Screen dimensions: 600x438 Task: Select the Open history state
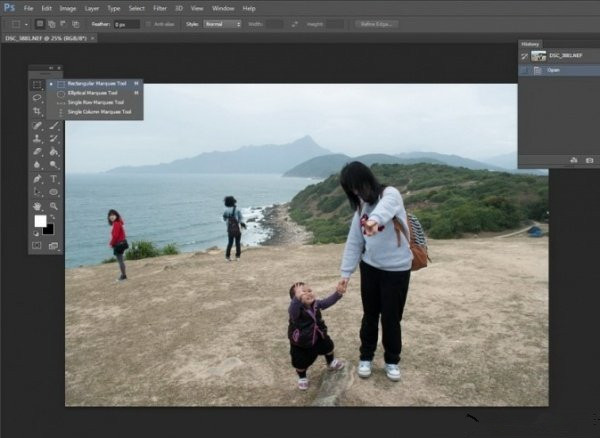[559, 70]
